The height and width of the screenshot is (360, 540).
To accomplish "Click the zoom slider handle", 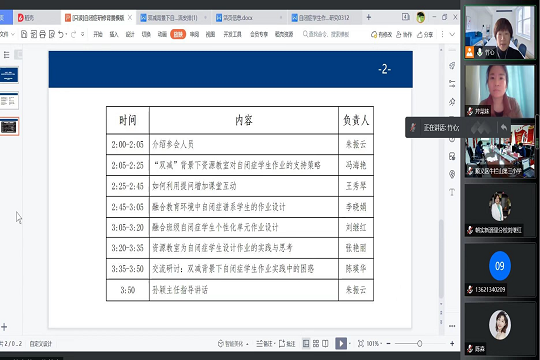I will 419,343.
